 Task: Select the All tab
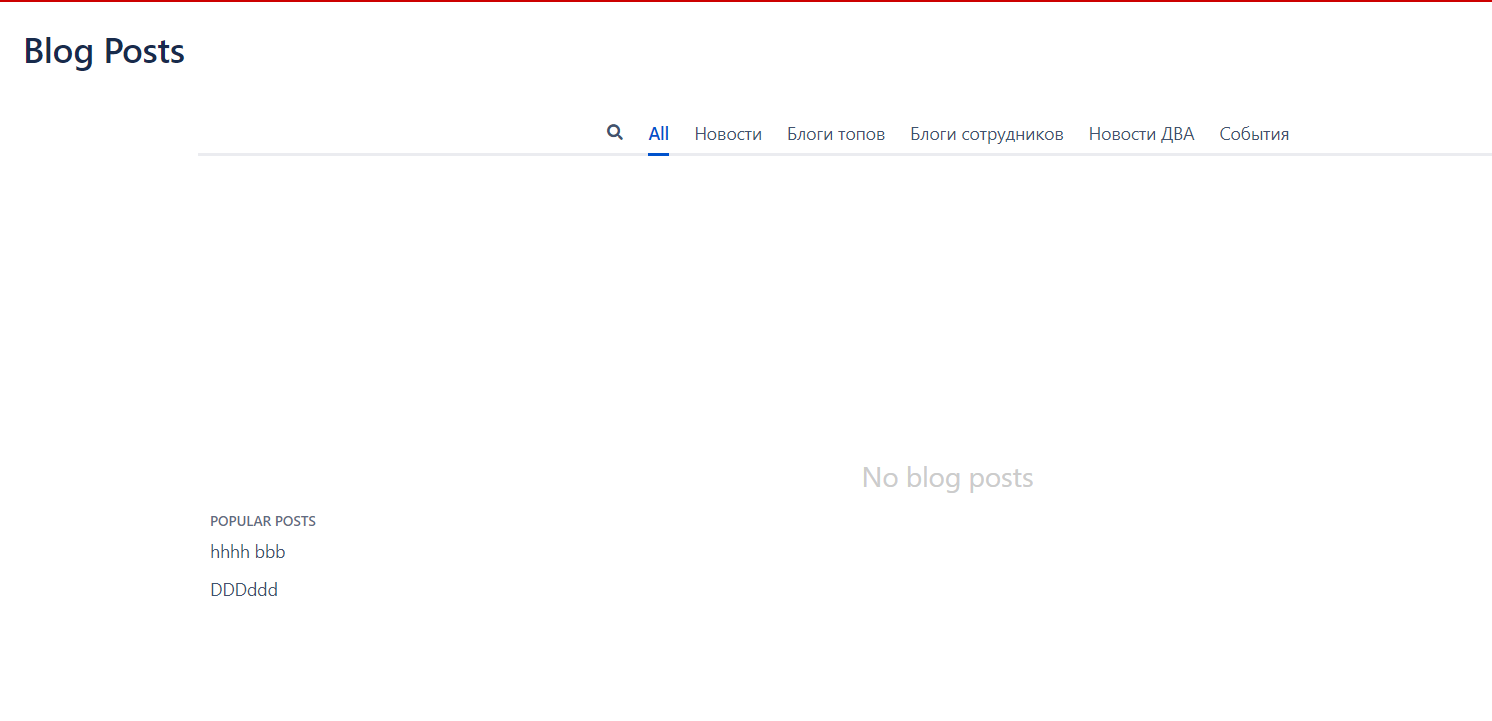tap(658, 134)
